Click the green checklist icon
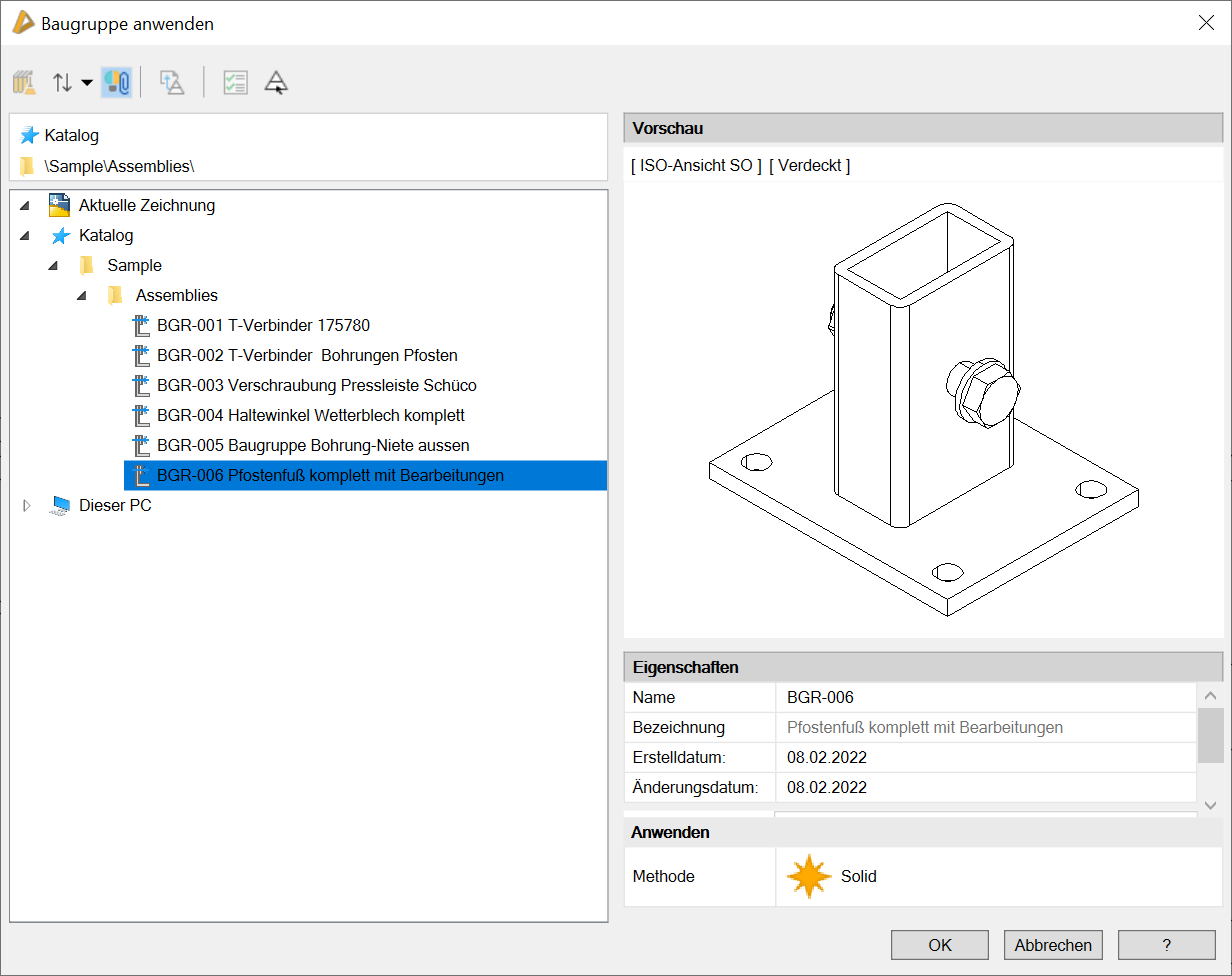Viewport: 1232px width, 976px height. [x=235, y=83]
